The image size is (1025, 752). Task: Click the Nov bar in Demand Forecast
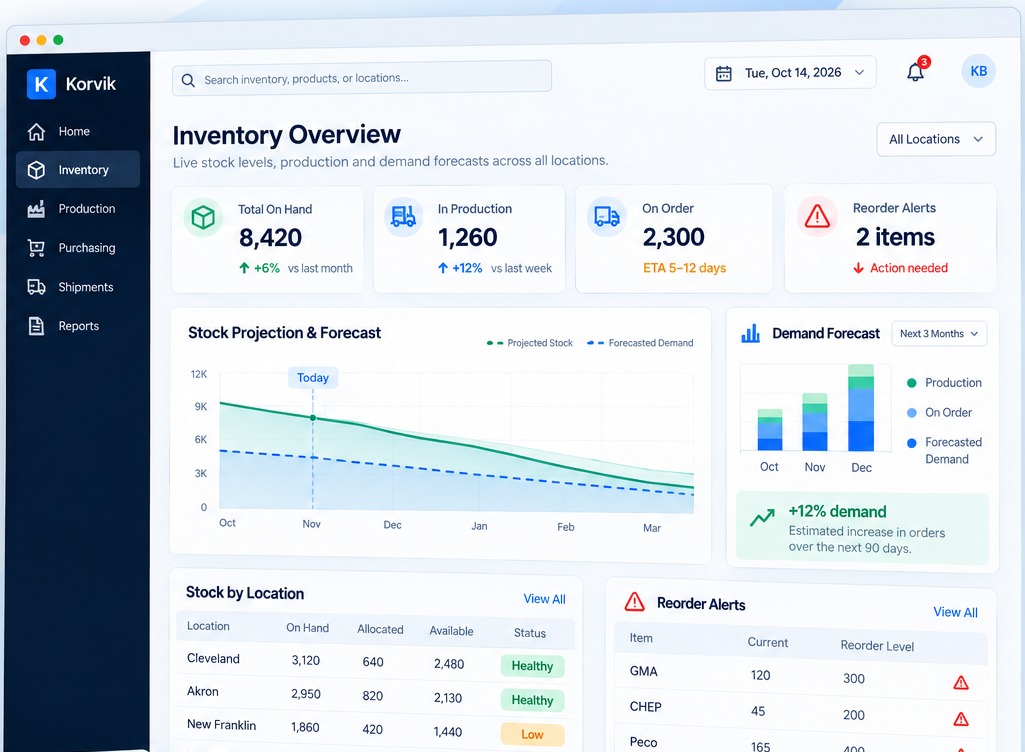[x=815, y=422]
